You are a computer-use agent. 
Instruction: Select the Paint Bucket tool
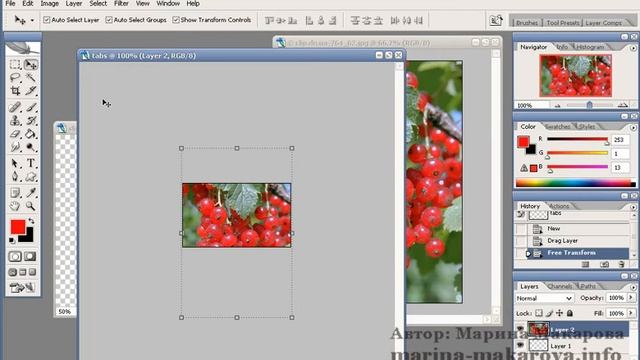pos(31,133)
